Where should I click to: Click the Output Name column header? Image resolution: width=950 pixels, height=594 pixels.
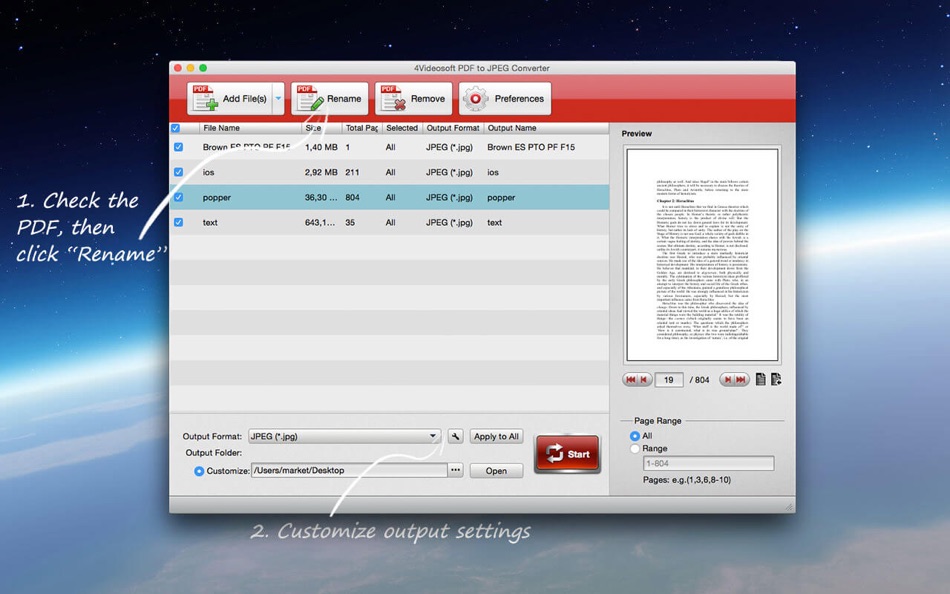(x=546, y=128)
